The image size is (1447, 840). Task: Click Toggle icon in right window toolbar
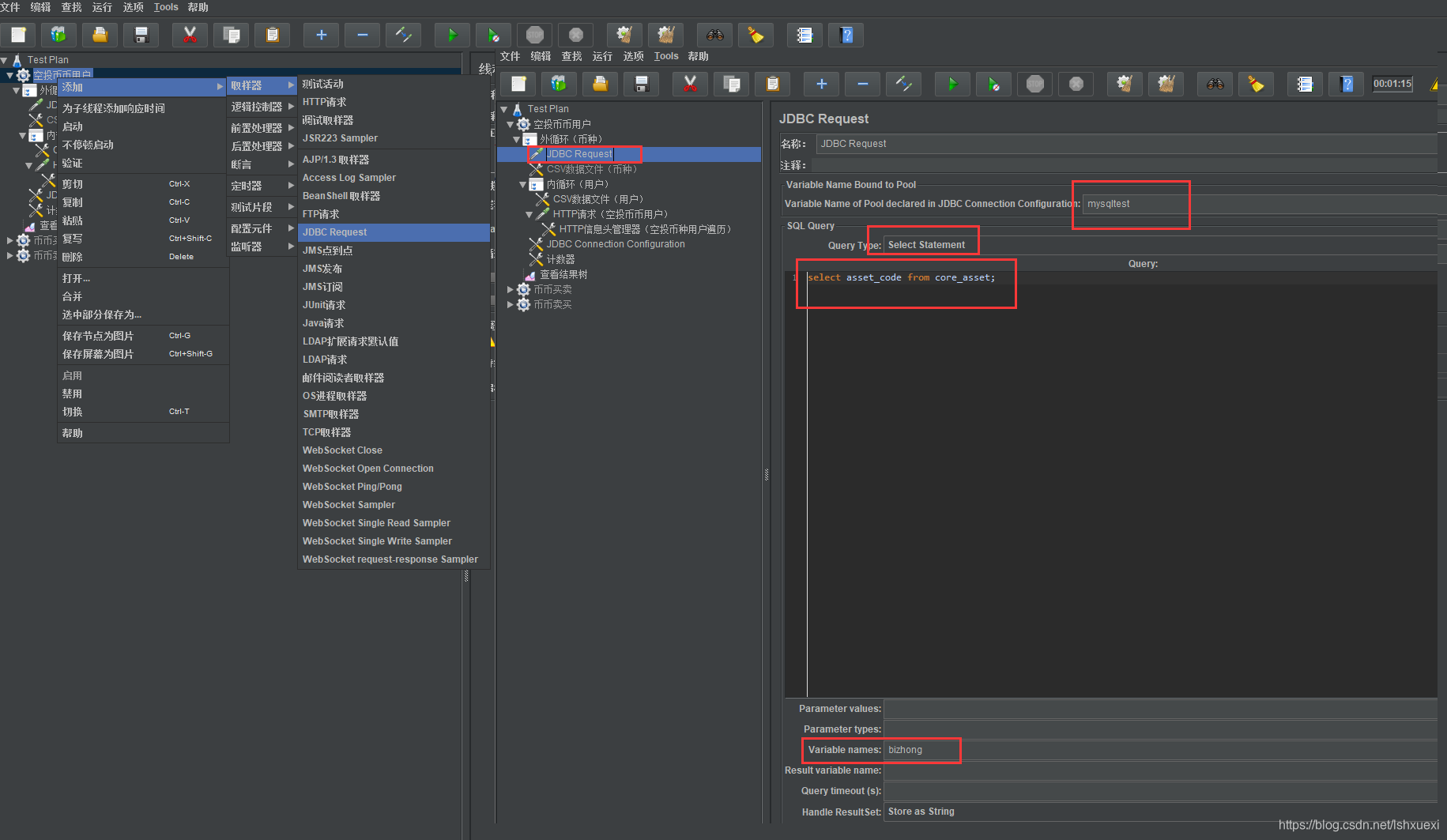[x=904, y=84]
